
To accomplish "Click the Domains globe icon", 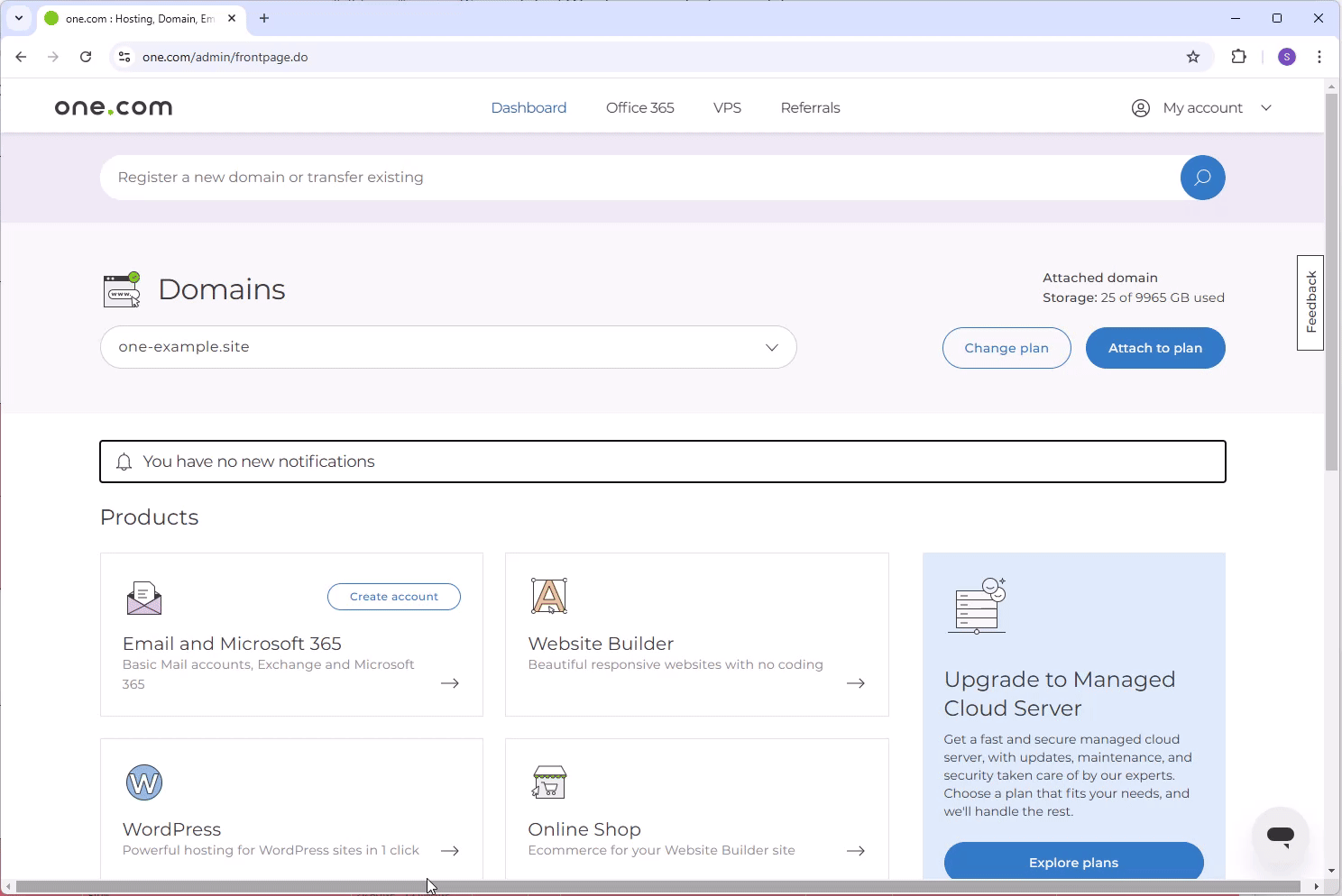I will tap(122, 288).
